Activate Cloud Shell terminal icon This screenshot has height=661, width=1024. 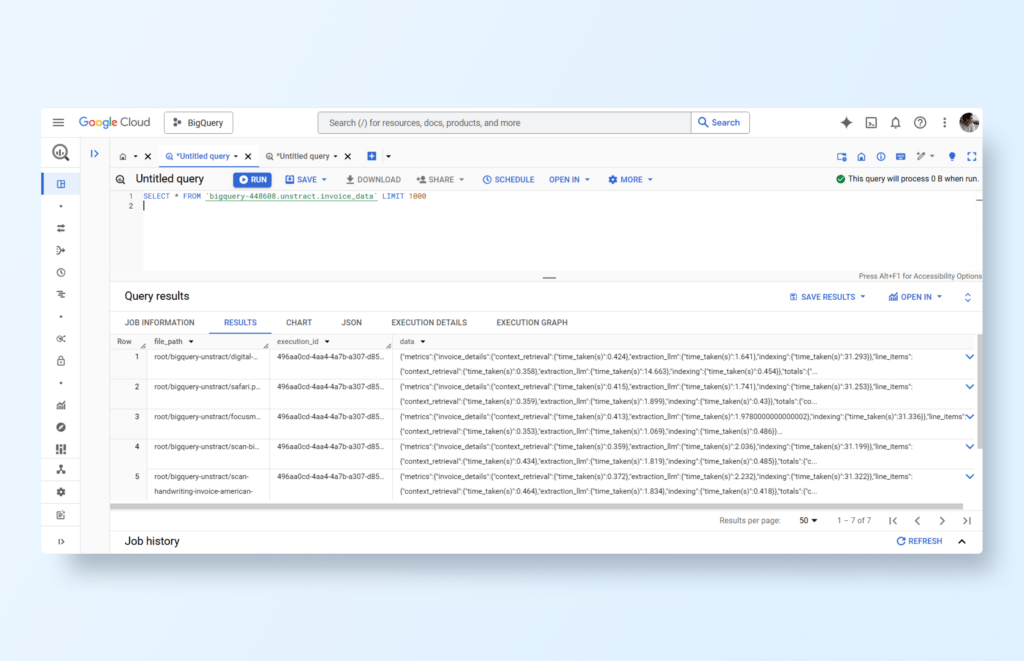(x=871, y=122)
